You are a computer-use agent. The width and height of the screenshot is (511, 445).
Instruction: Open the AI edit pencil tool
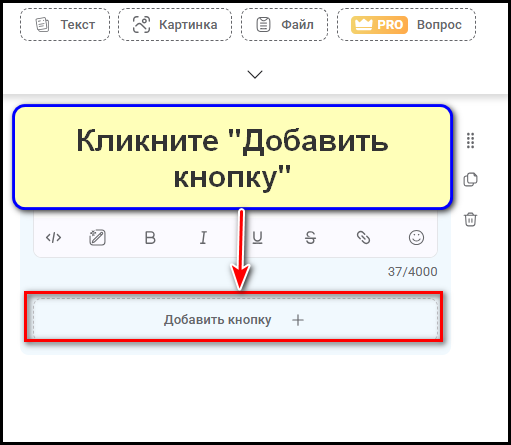97,238
